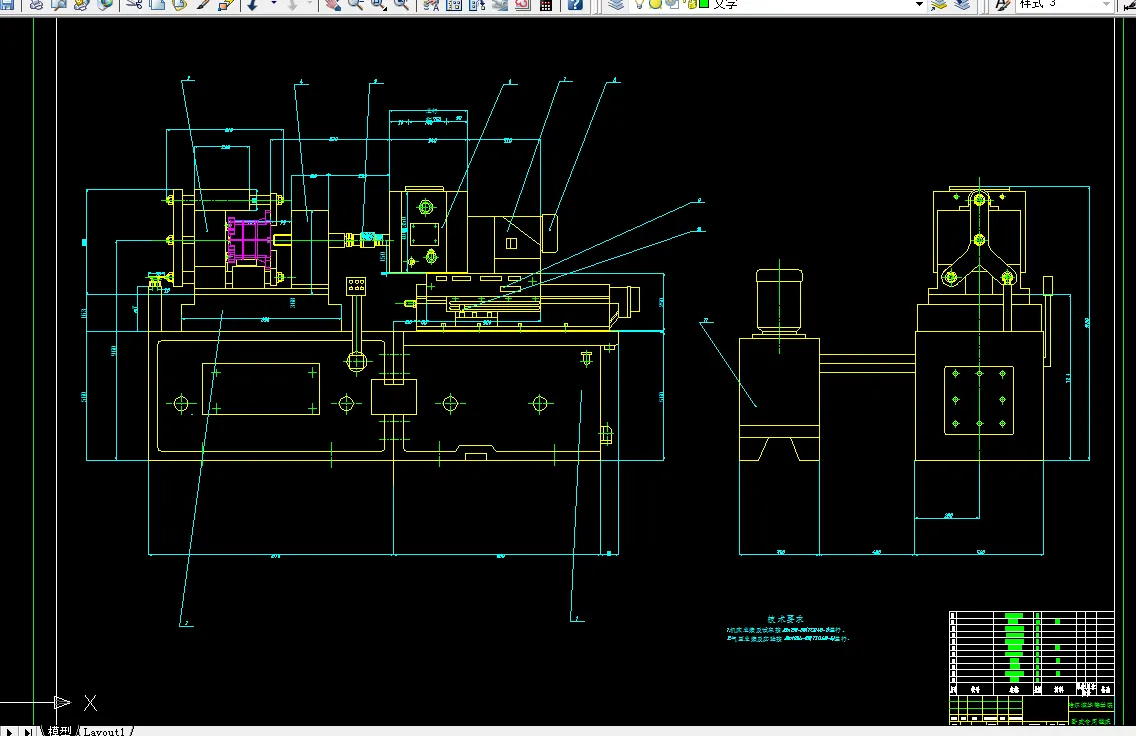Open the Zoom Window flyout
The width and height of the screenshot is (1136, 736).
click(x=379, y=4)
